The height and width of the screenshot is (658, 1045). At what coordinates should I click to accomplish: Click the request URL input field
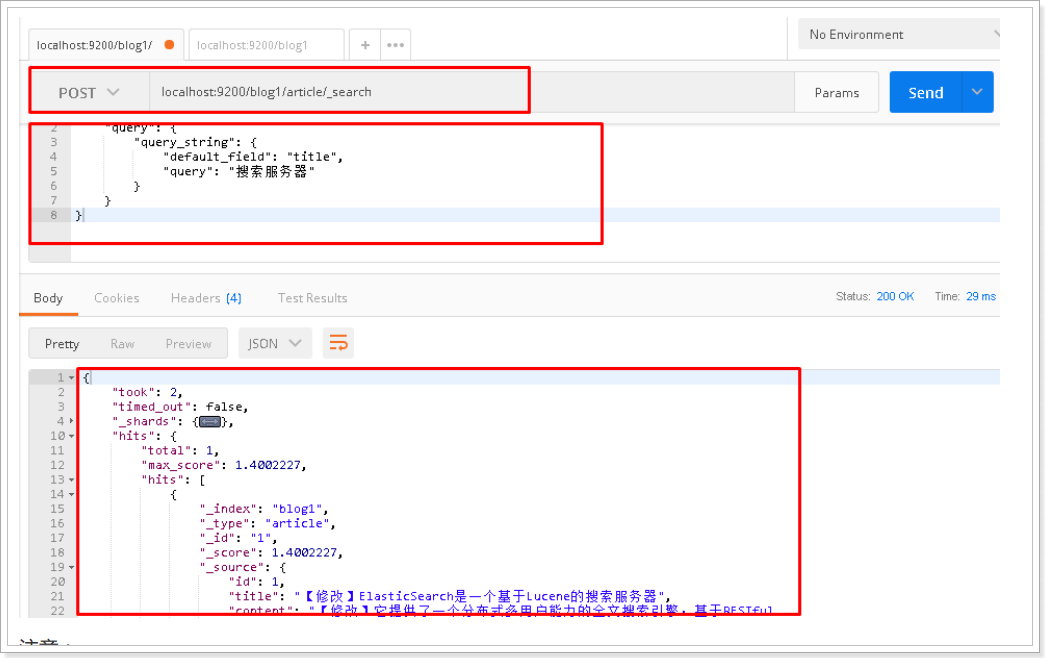(471, 92)
